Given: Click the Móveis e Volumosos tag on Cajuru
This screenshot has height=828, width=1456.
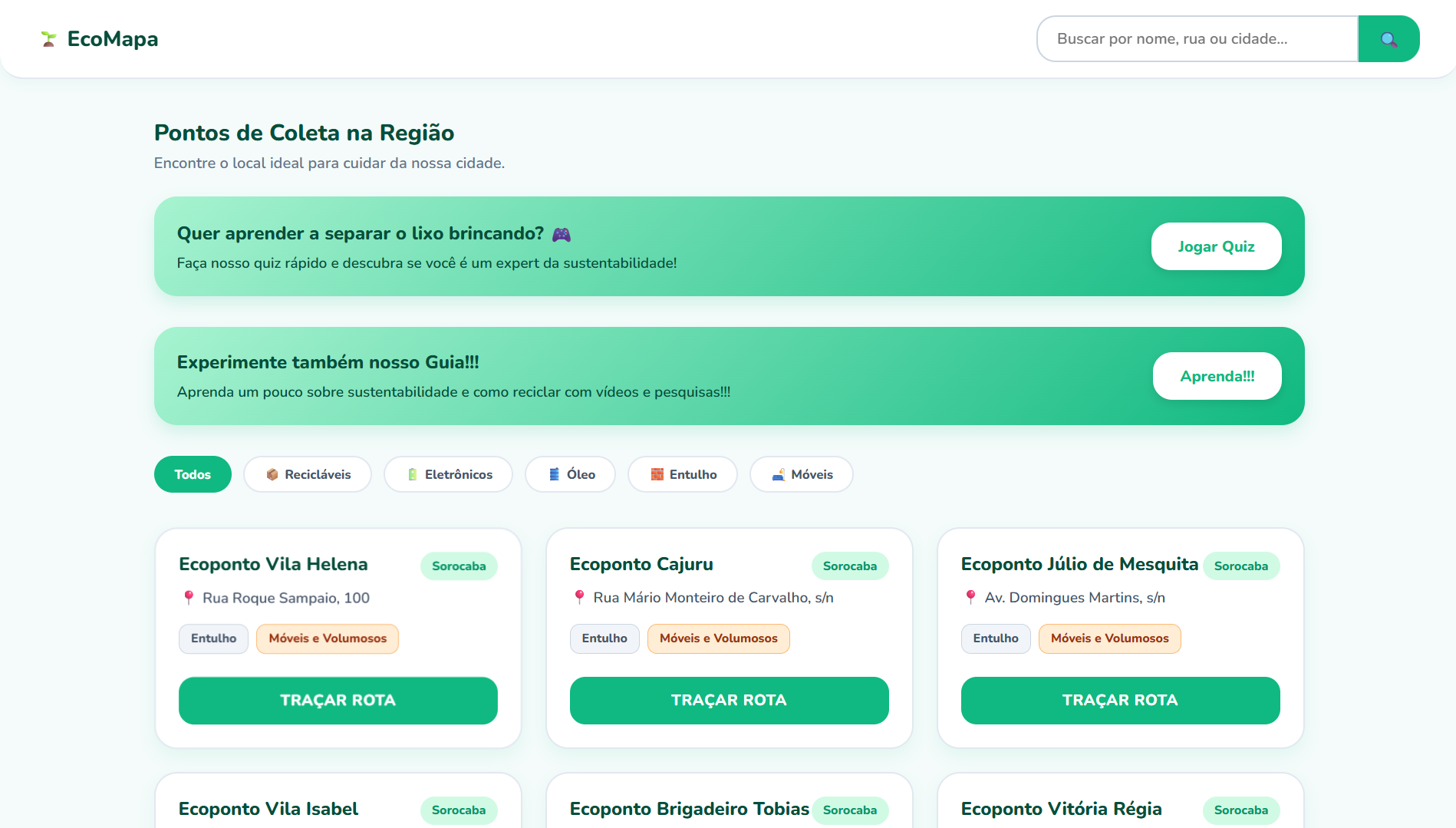Looking at the screenshot, I should coord(719,638).
